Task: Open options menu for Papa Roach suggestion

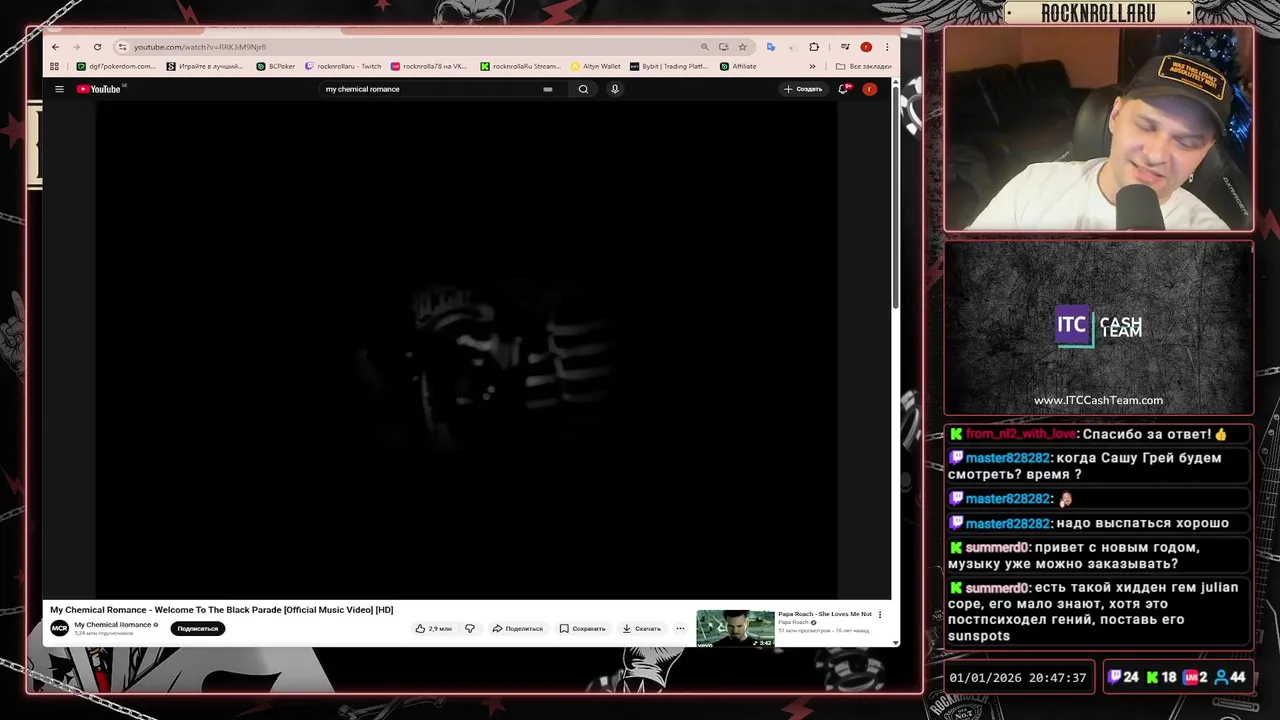Action: pos(880,615)
